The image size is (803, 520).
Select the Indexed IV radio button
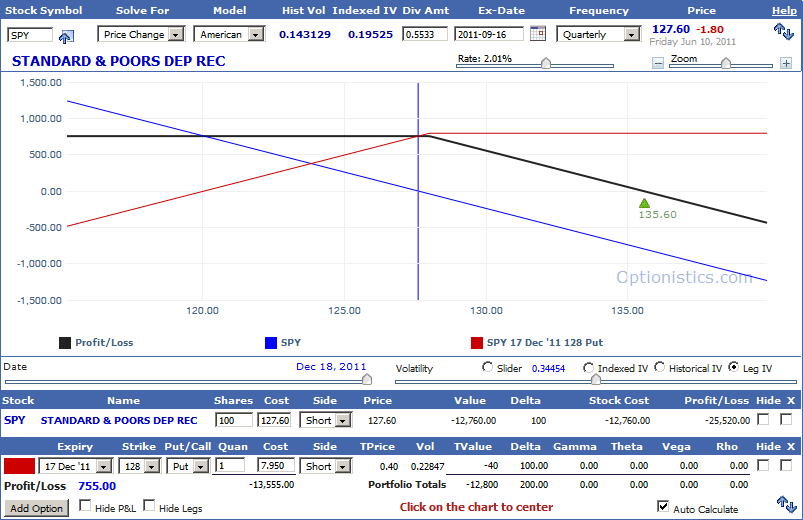click(x=588, y=367)
